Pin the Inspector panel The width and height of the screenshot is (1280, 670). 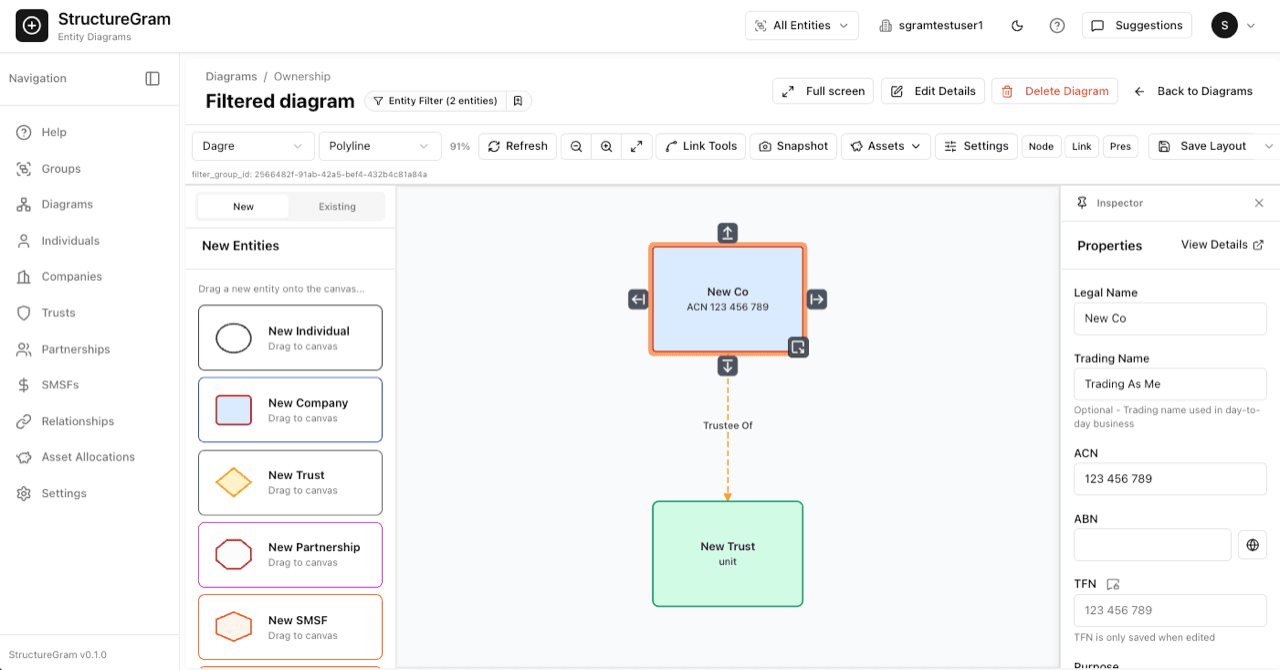click(x=1081, y=202)
